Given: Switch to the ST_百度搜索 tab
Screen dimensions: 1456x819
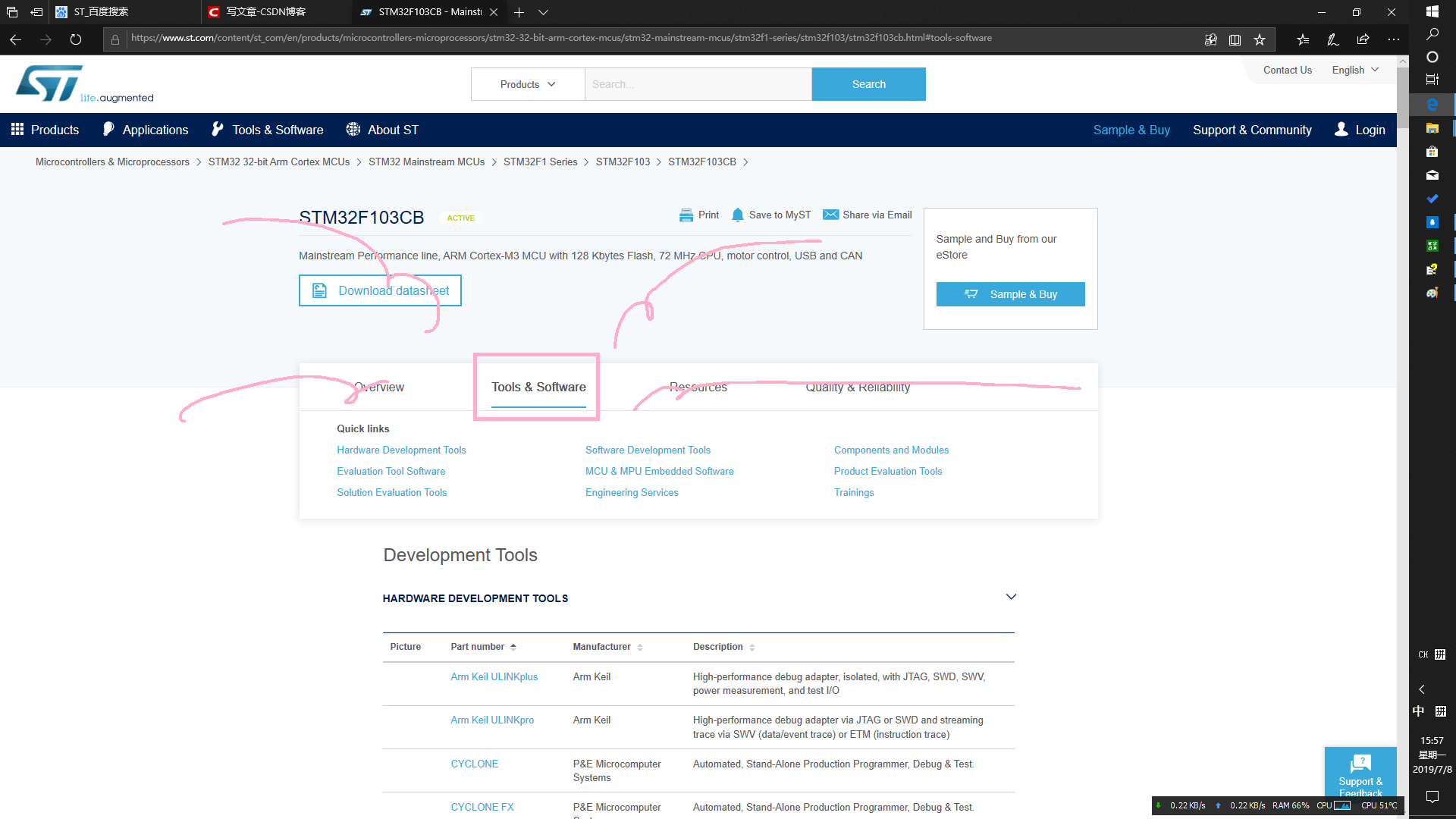Looking at the screenshot, I should [x=125, y=12].
